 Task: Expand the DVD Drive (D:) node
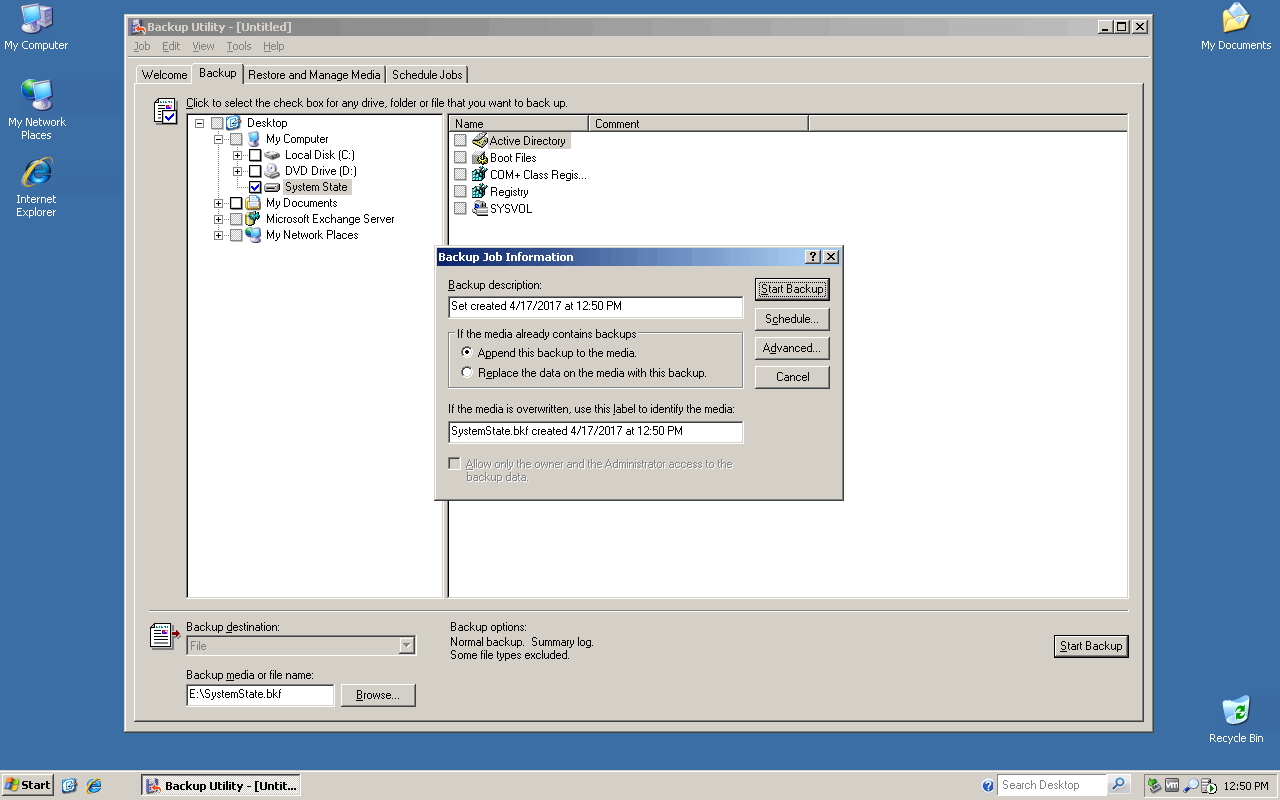click(x=238, y=171)
